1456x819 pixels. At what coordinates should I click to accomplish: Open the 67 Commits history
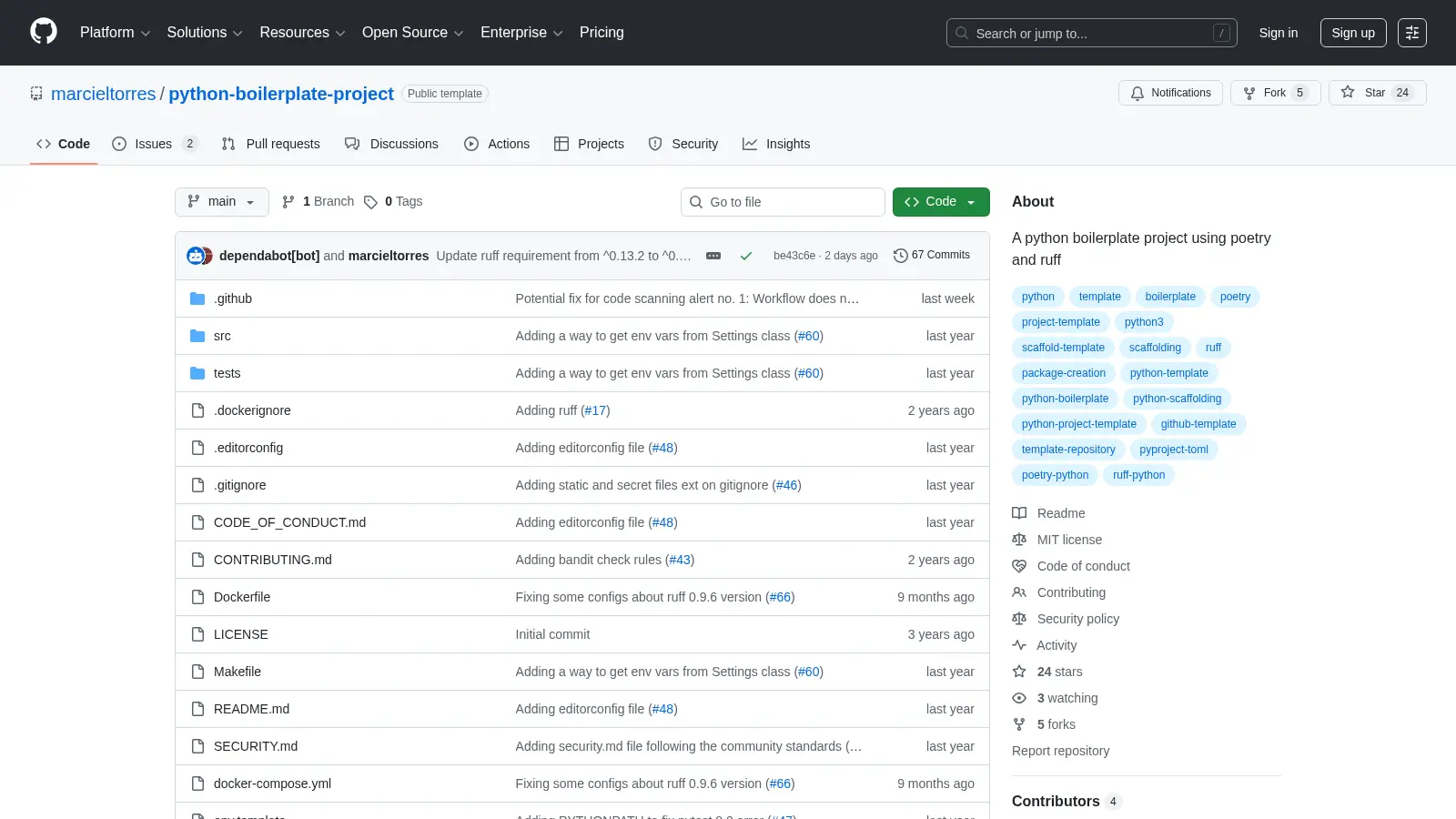tap(932, 255)
